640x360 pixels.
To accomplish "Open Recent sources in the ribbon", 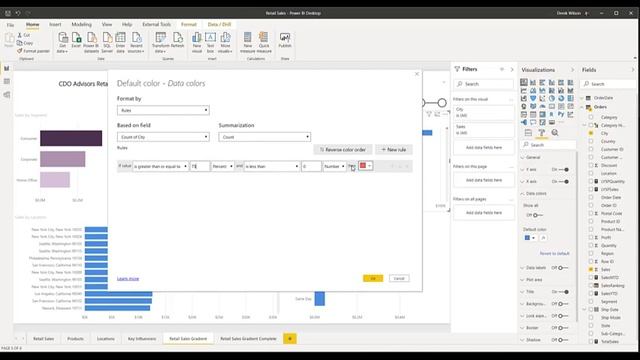I will 136,42.
